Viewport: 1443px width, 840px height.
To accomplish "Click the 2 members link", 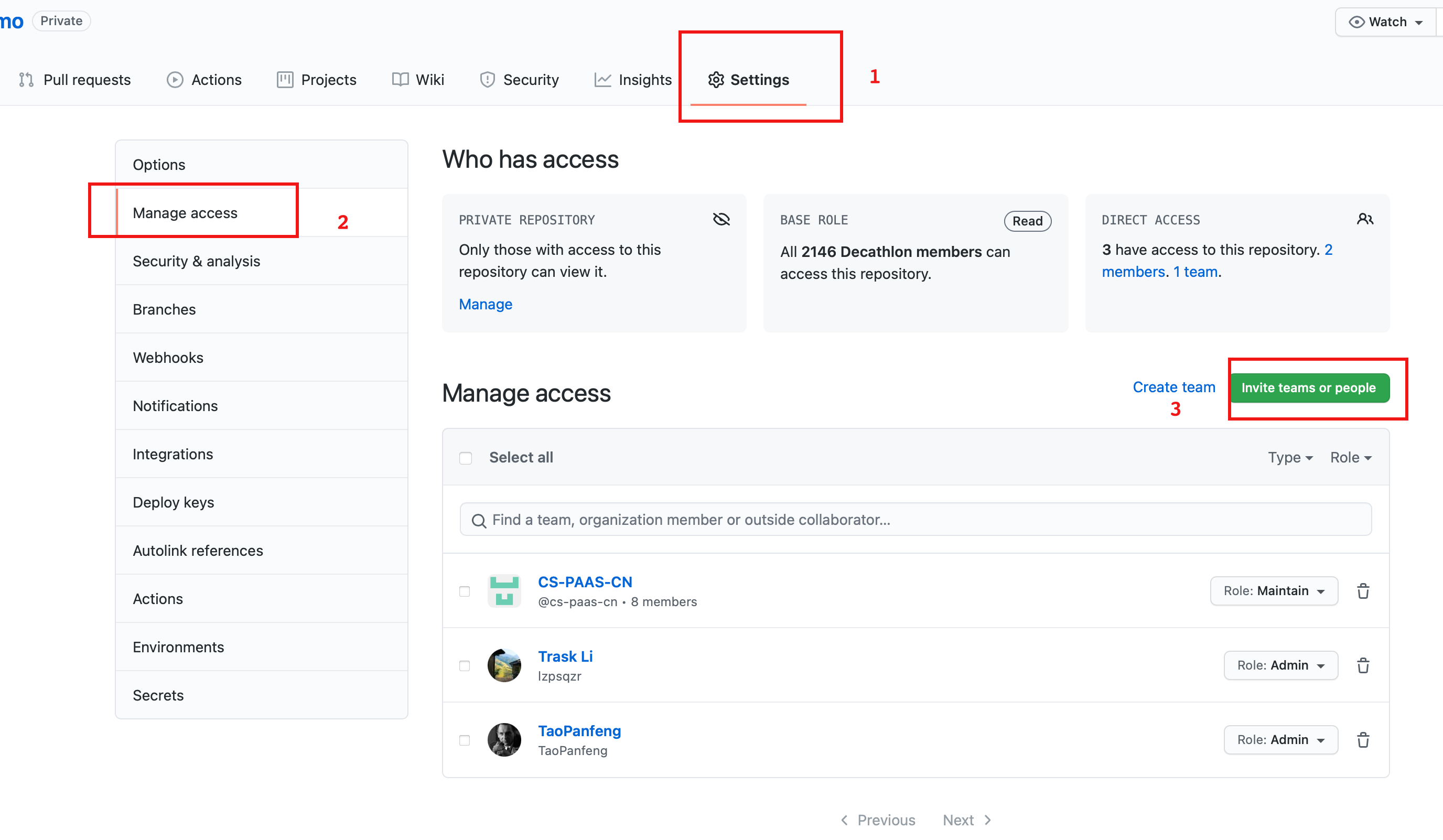I will pyautogui.click(x=1133, y=272).
